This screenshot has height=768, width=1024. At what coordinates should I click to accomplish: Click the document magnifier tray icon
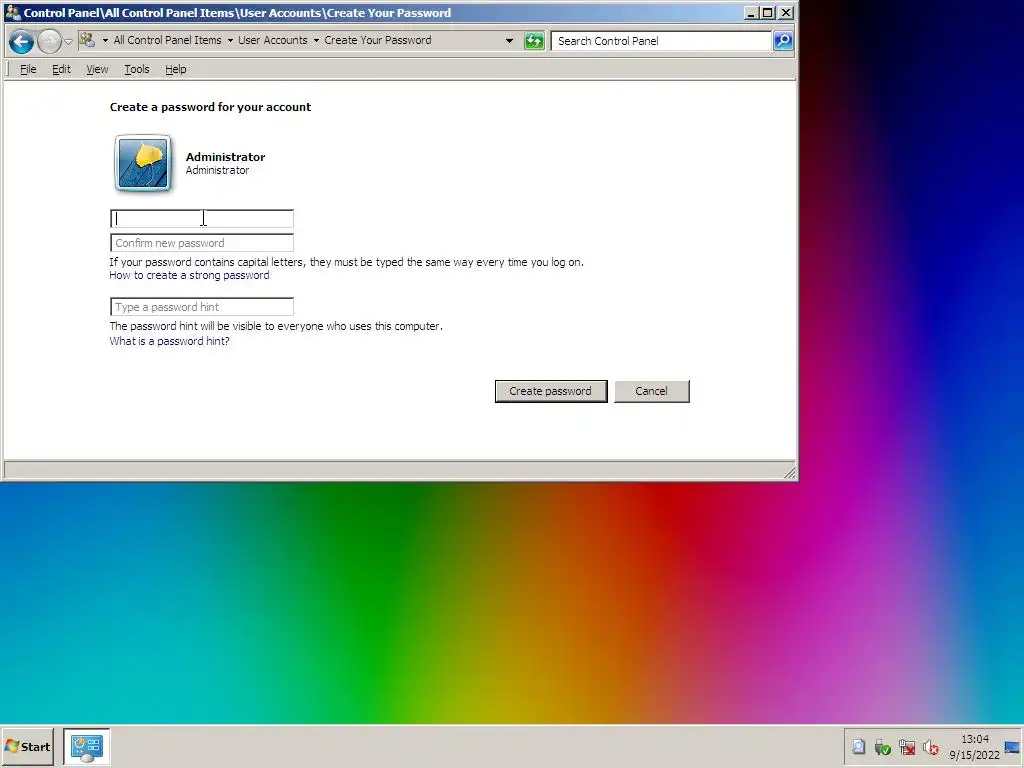click(859, 746)
